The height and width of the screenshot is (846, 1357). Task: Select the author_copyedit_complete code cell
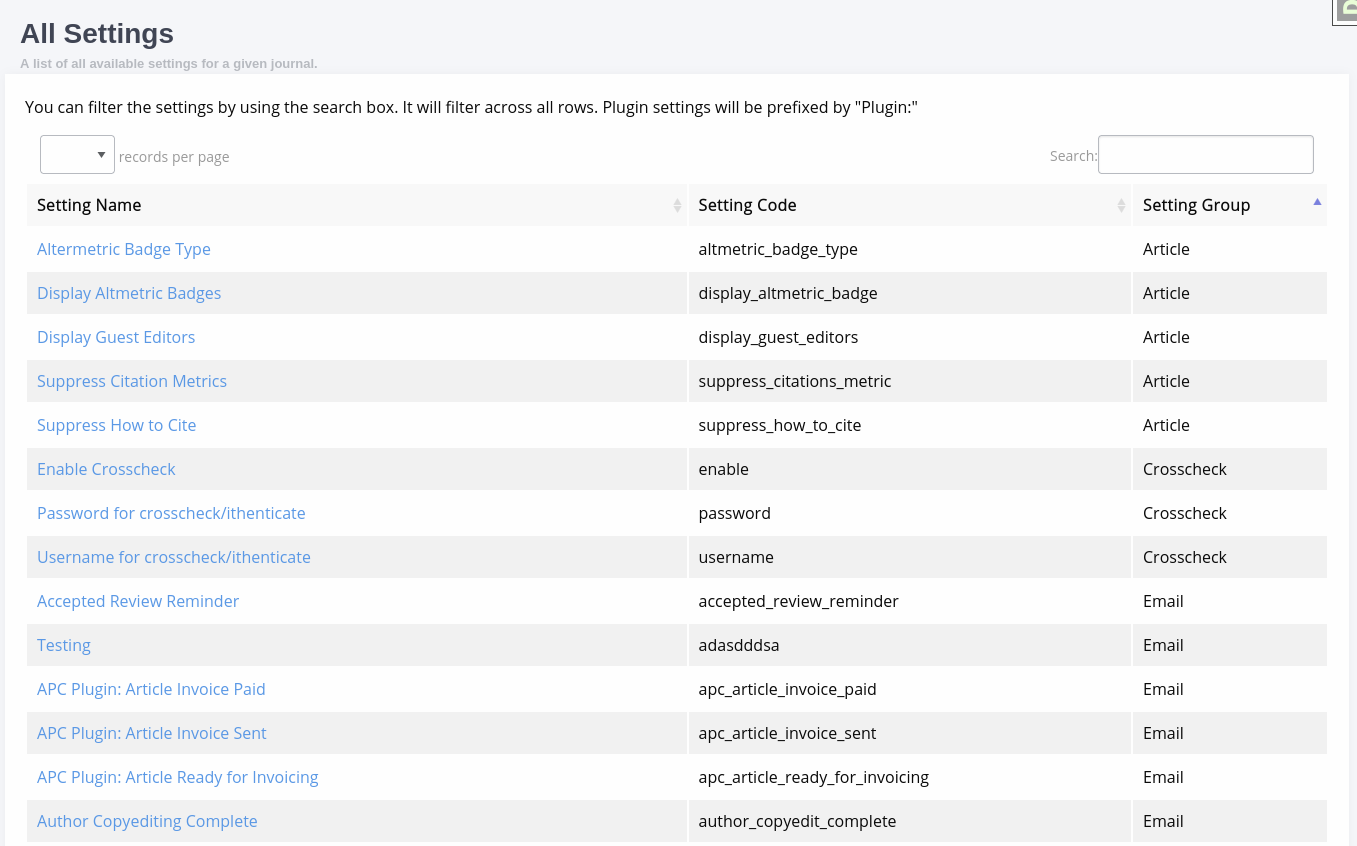[910, 821]
